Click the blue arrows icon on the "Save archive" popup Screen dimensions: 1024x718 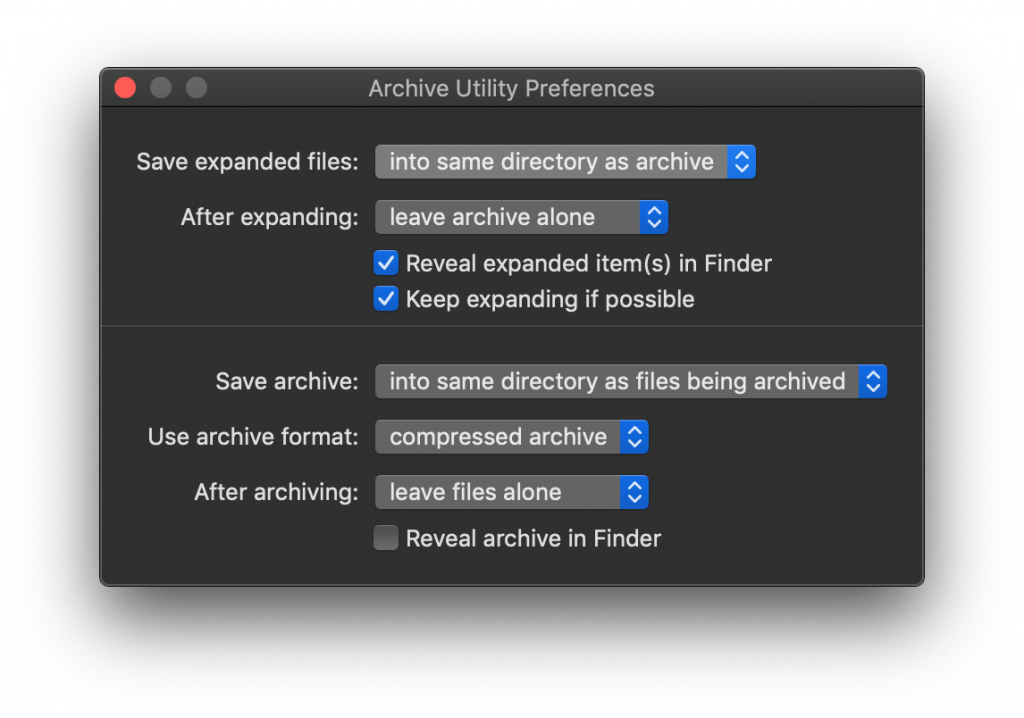pos(873,381)
